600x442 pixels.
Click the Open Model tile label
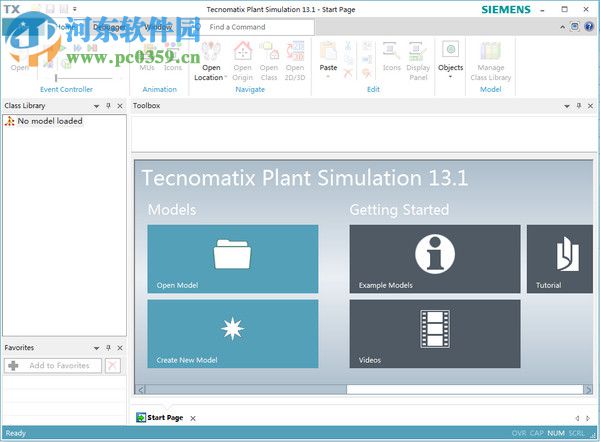(x=177, y=285)
